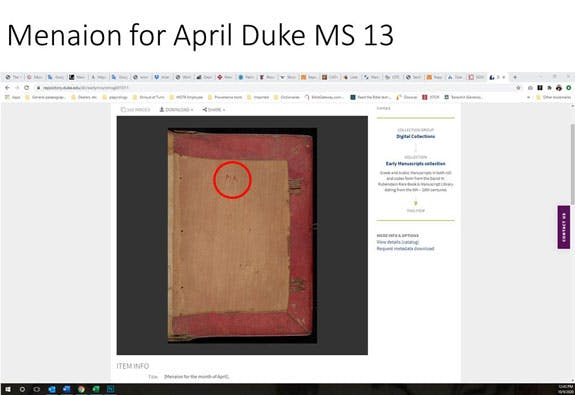The width and height of the screenshot is (575, 395).
Task: Open the Early Manuscripts collection link
Action: tap(415, 164)
